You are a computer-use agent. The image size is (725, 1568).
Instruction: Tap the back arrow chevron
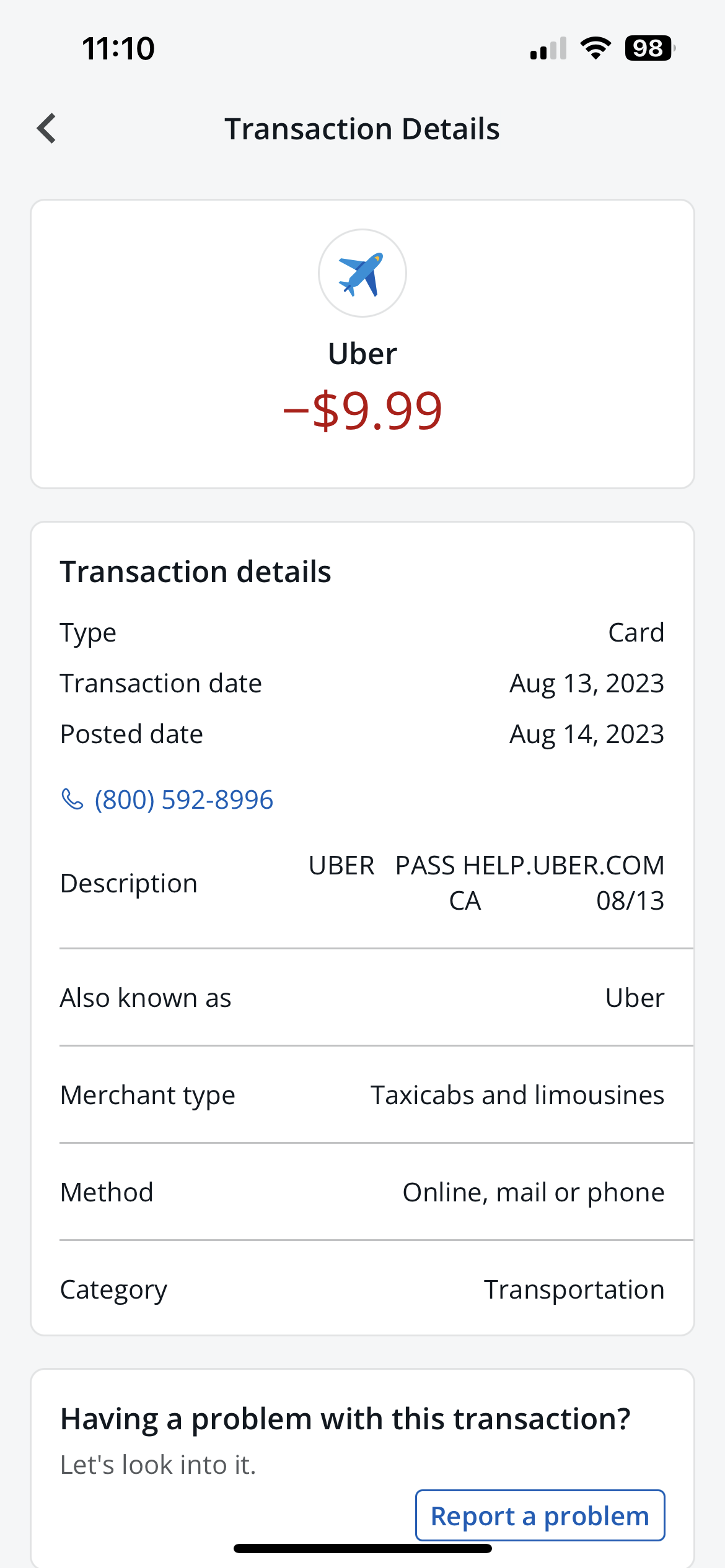click(x=47, y=128)
